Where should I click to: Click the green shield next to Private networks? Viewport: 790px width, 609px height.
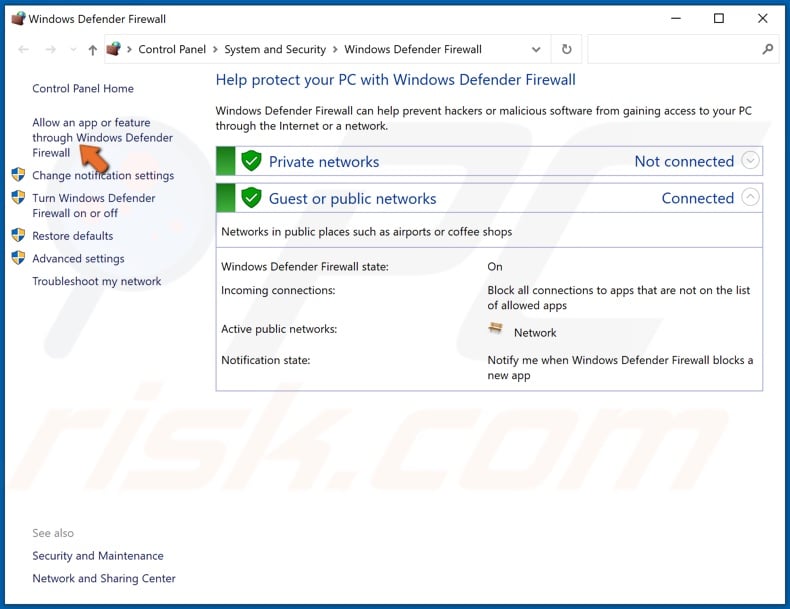point(251,161)
